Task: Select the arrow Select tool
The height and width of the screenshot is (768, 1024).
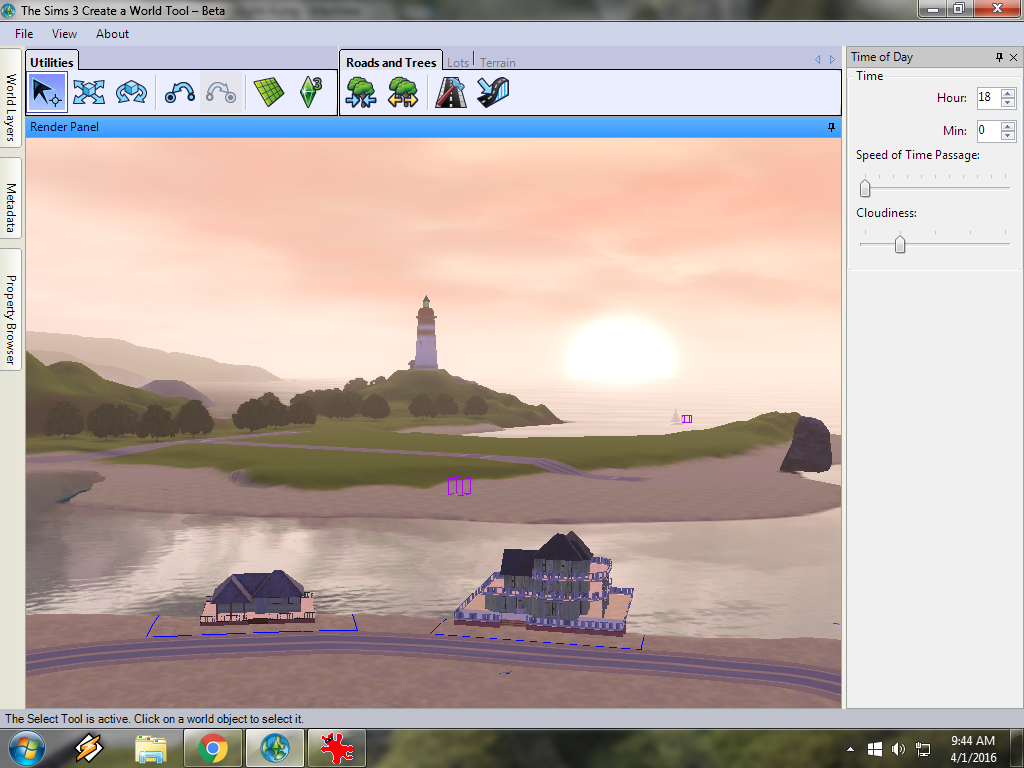Action: coord(46,93)
